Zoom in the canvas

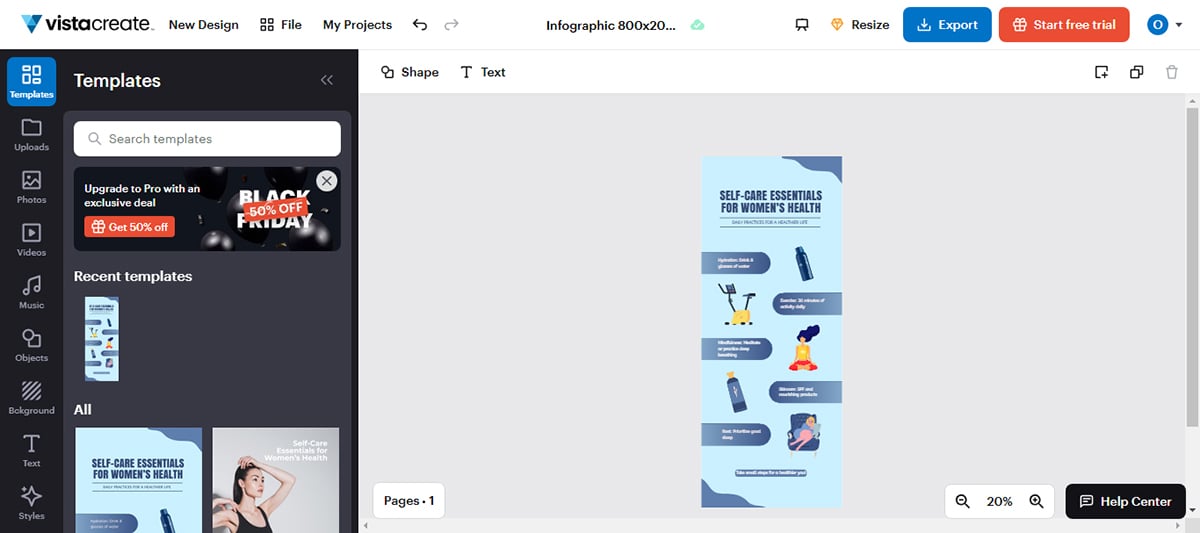click(x=1036, y=501)
